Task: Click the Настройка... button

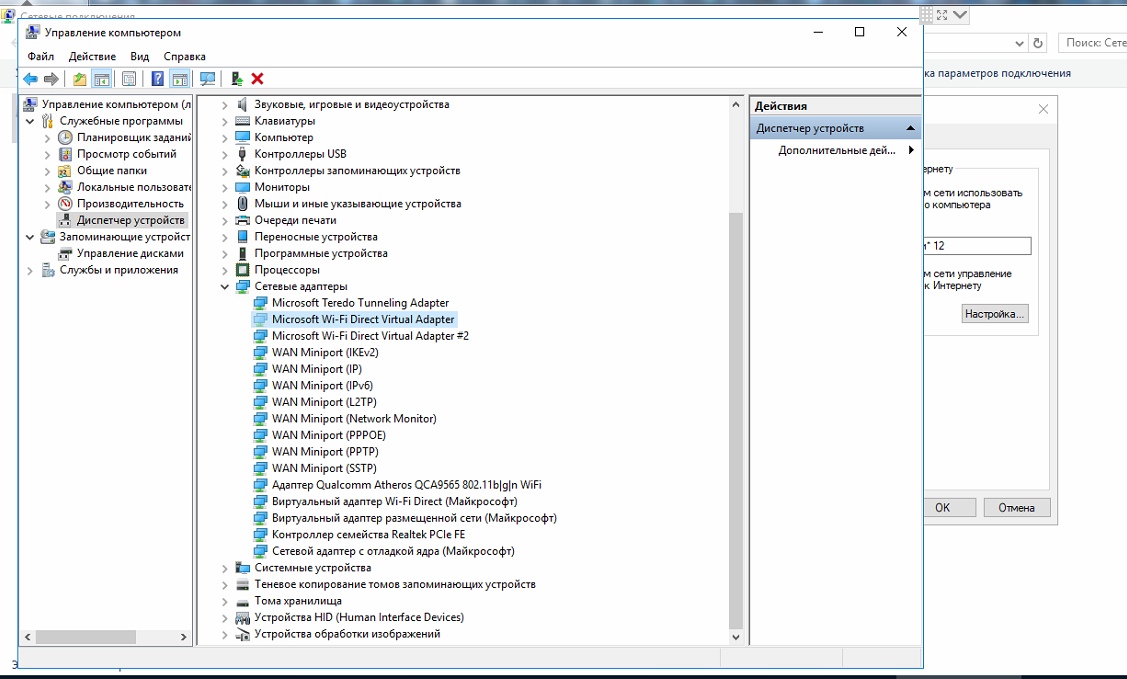Action: (x=994, y=314)
